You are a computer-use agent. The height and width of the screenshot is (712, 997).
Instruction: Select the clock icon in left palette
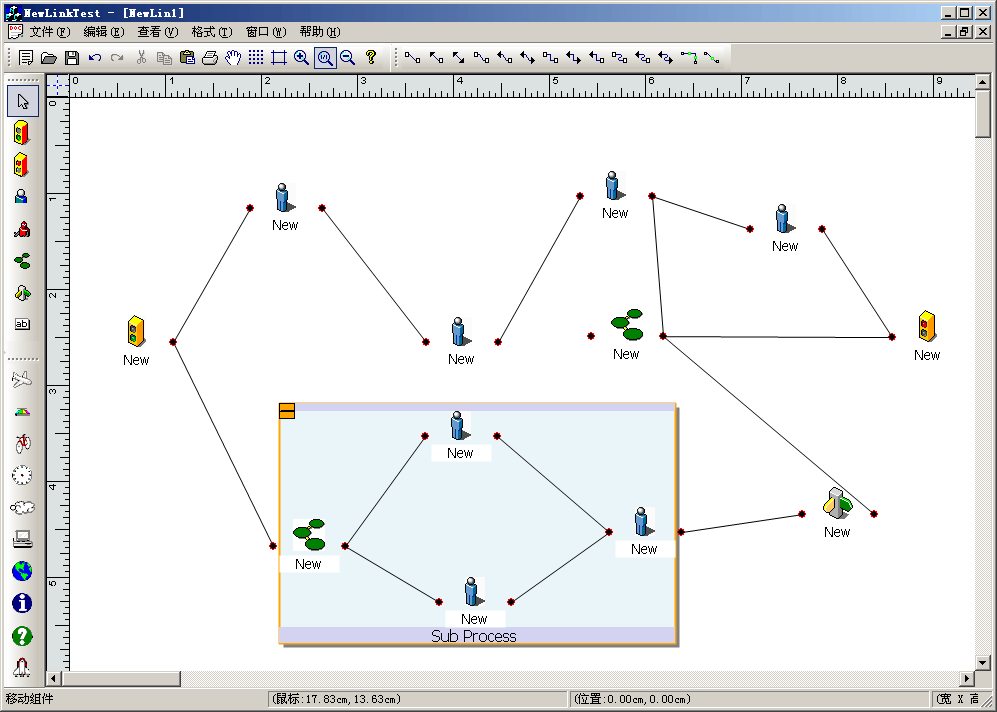click(x=22, y=475)
